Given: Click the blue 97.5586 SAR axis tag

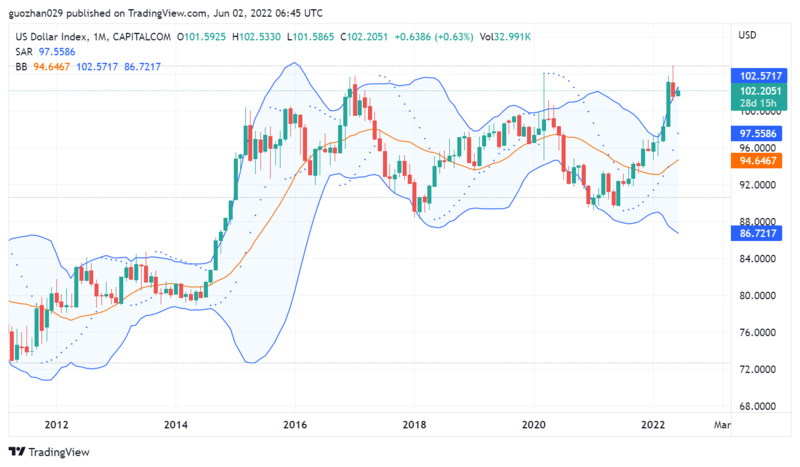Looking at the screenshot, I should coord(756,134).
